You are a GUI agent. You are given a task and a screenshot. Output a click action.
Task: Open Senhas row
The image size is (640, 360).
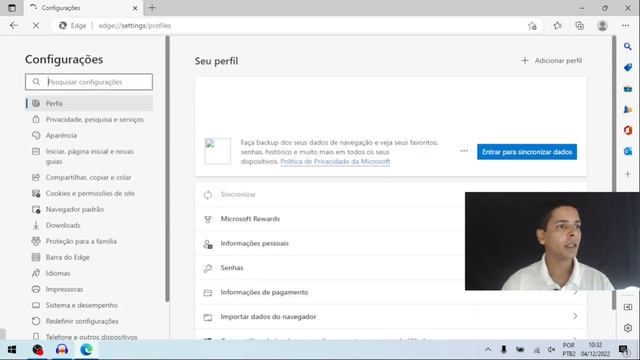tap(391, 268)
